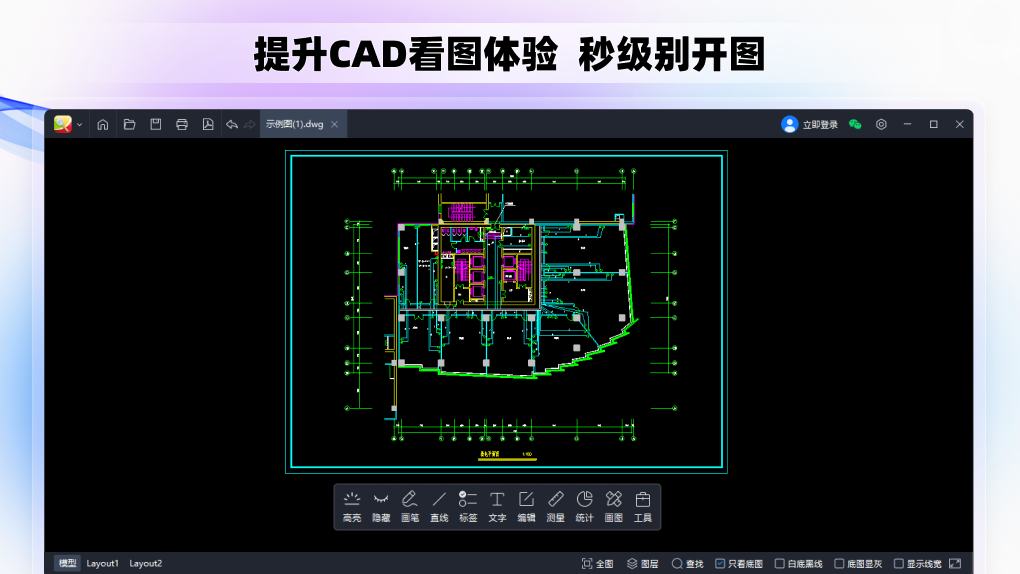The width and height of the screenshot is (1020, 574).
Task: Toggle the 显示线宽 checkbox
Action: (x=898, y=564)
